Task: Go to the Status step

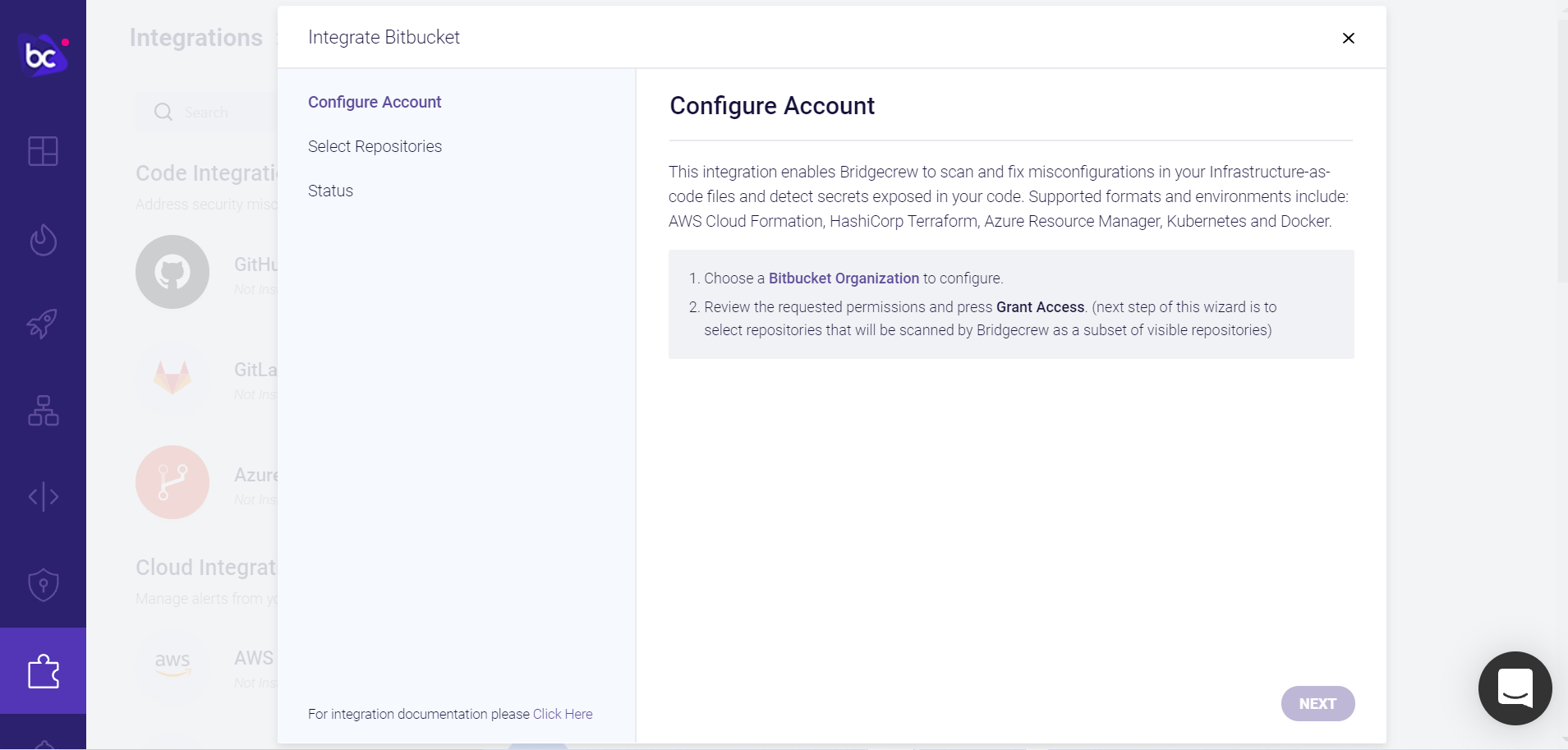Action: click(x=330, y=191)
